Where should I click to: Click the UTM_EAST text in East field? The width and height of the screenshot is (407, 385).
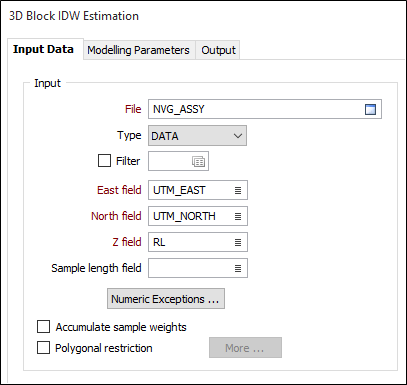[x=179, y=190]
